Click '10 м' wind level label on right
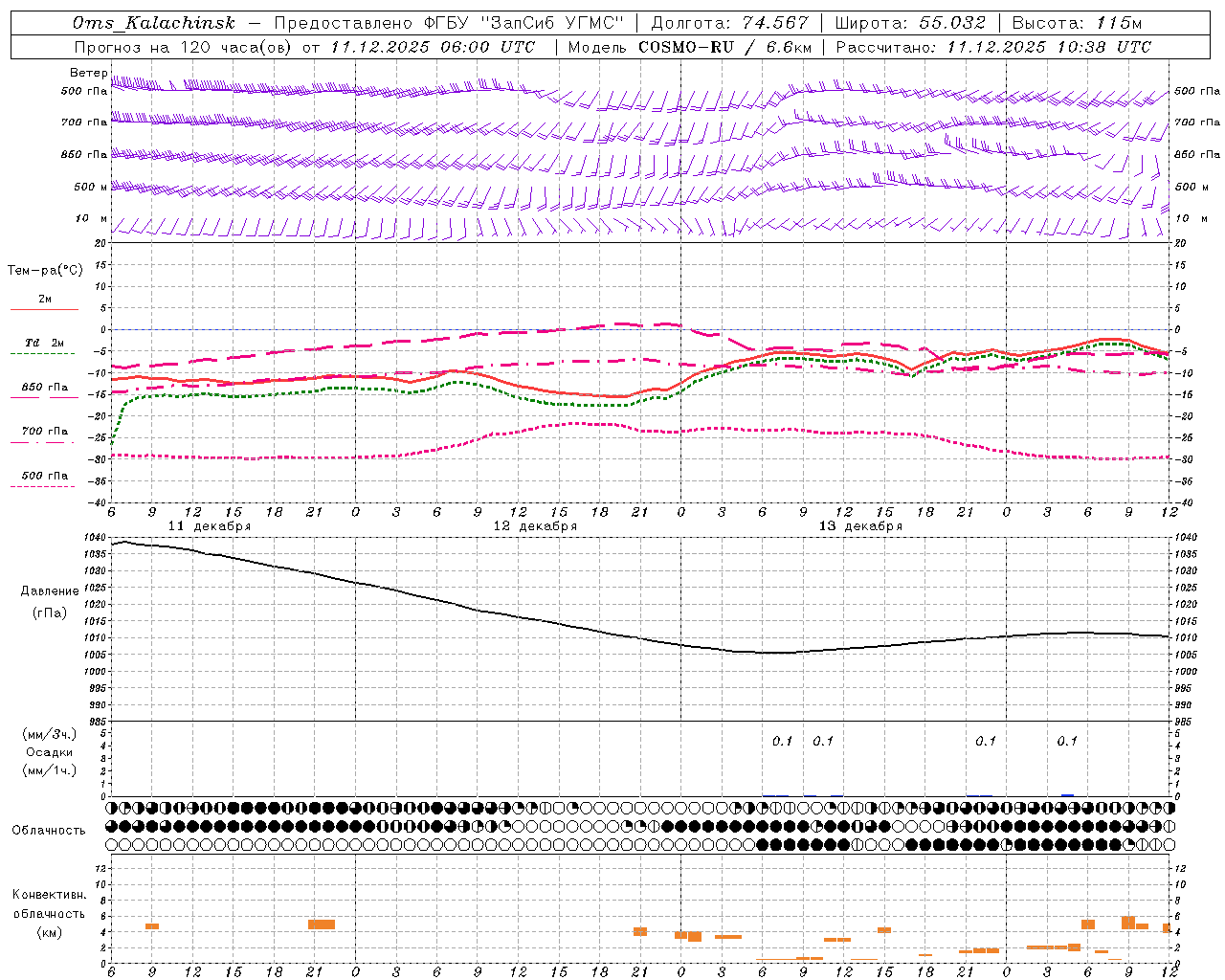This screenshot has height=980, width=1225. click(x=1192, y=219)
